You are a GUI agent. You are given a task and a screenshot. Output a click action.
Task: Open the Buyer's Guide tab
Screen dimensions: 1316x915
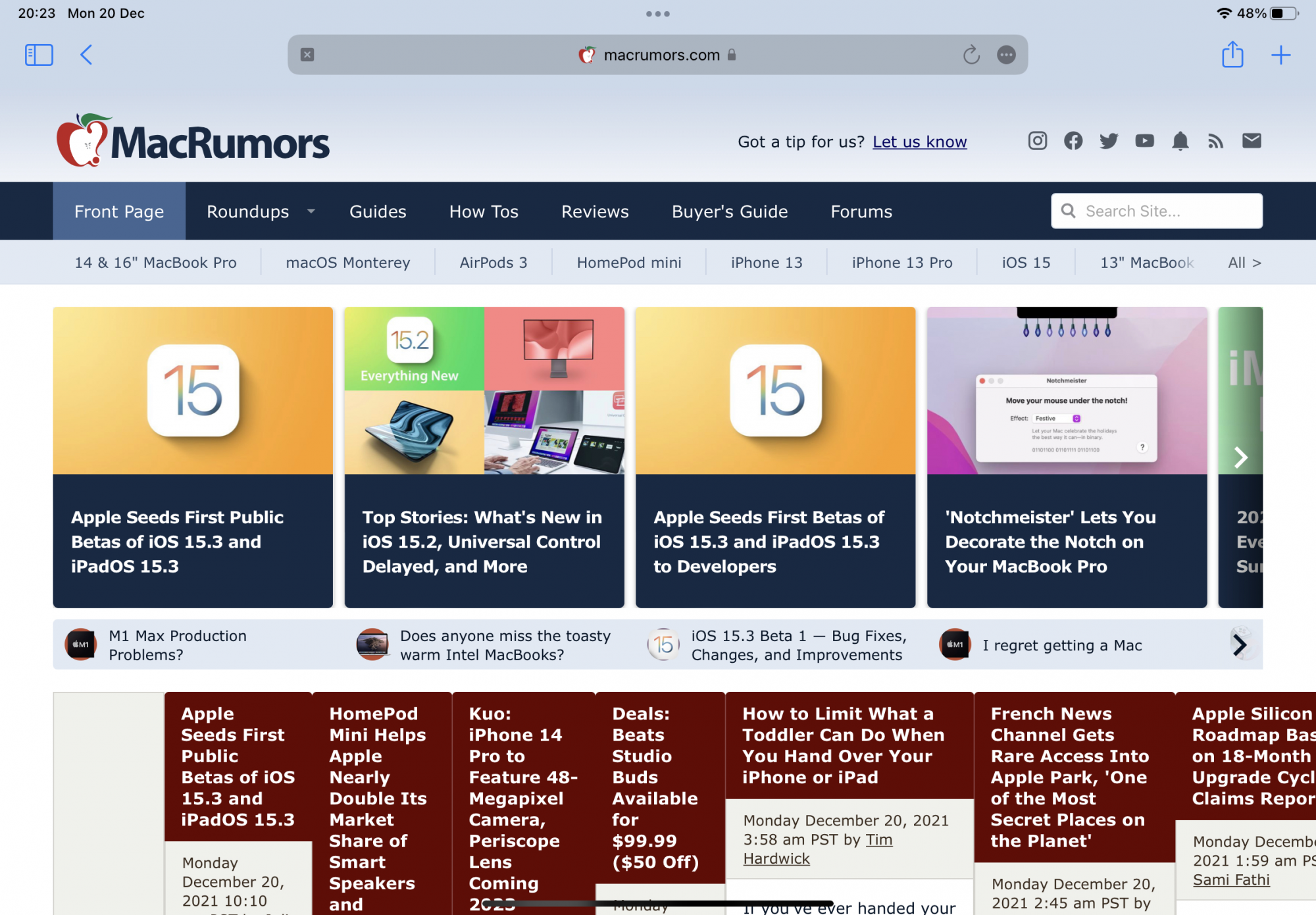coord(729,211)
